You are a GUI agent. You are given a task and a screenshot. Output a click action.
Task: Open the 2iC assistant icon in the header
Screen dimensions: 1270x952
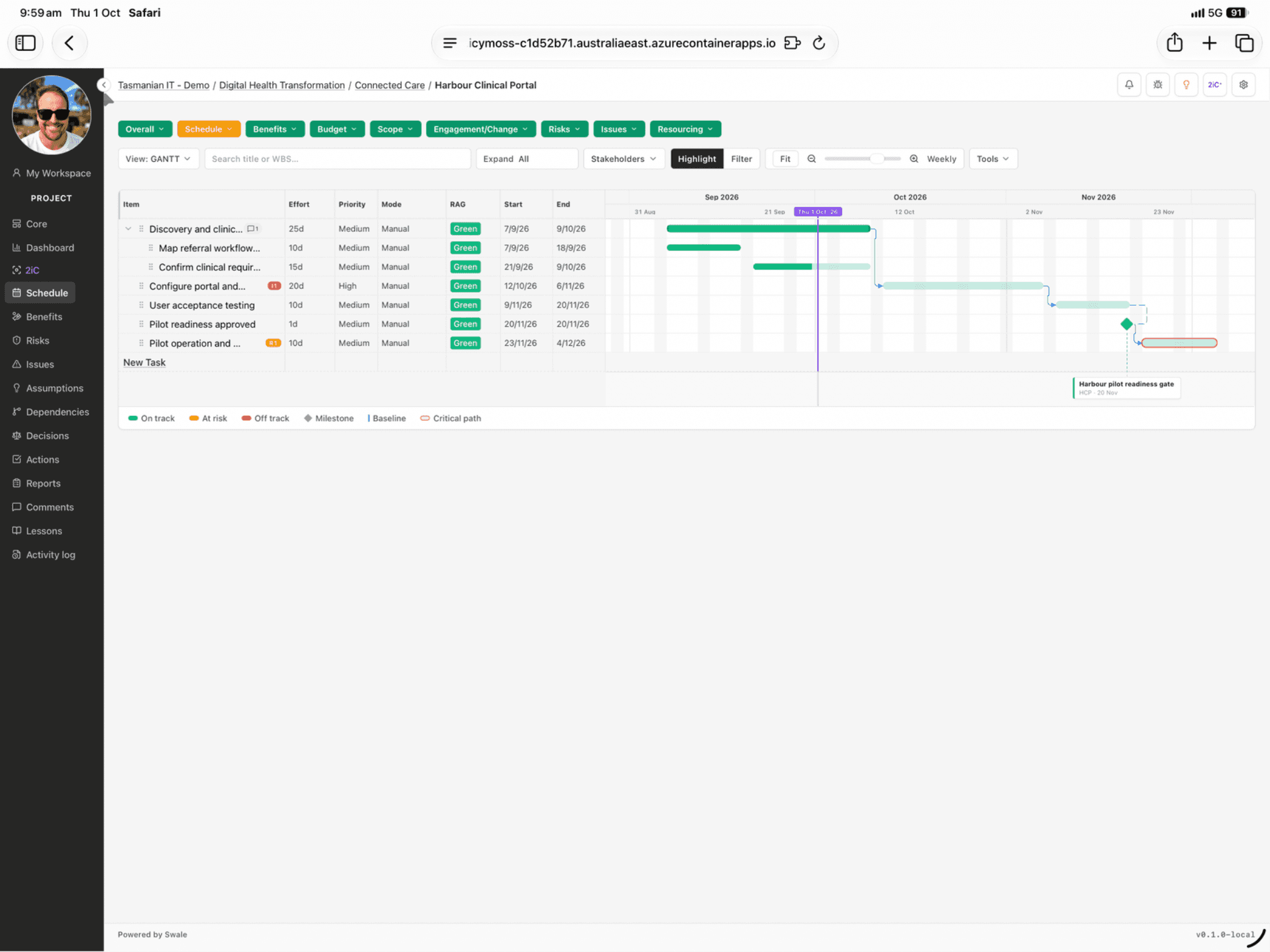1215,85
